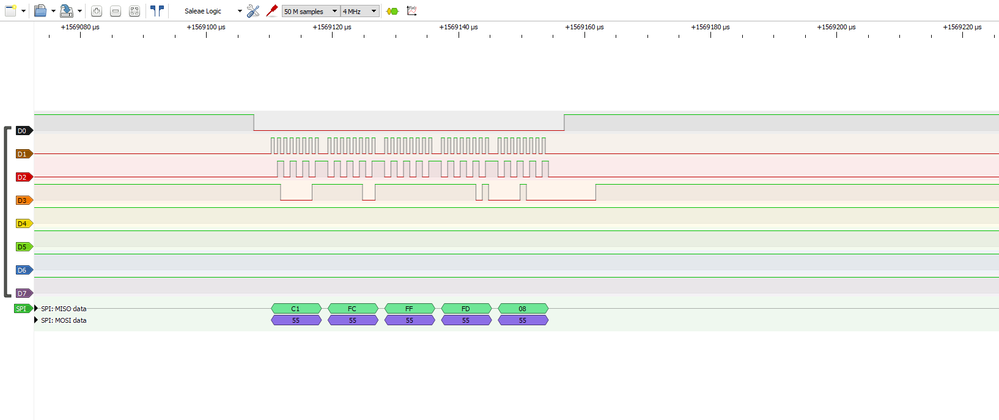Select the D4 channel label
Viewport: 999px width, 420px height.
pyautogui.click(x=24, y=224)
